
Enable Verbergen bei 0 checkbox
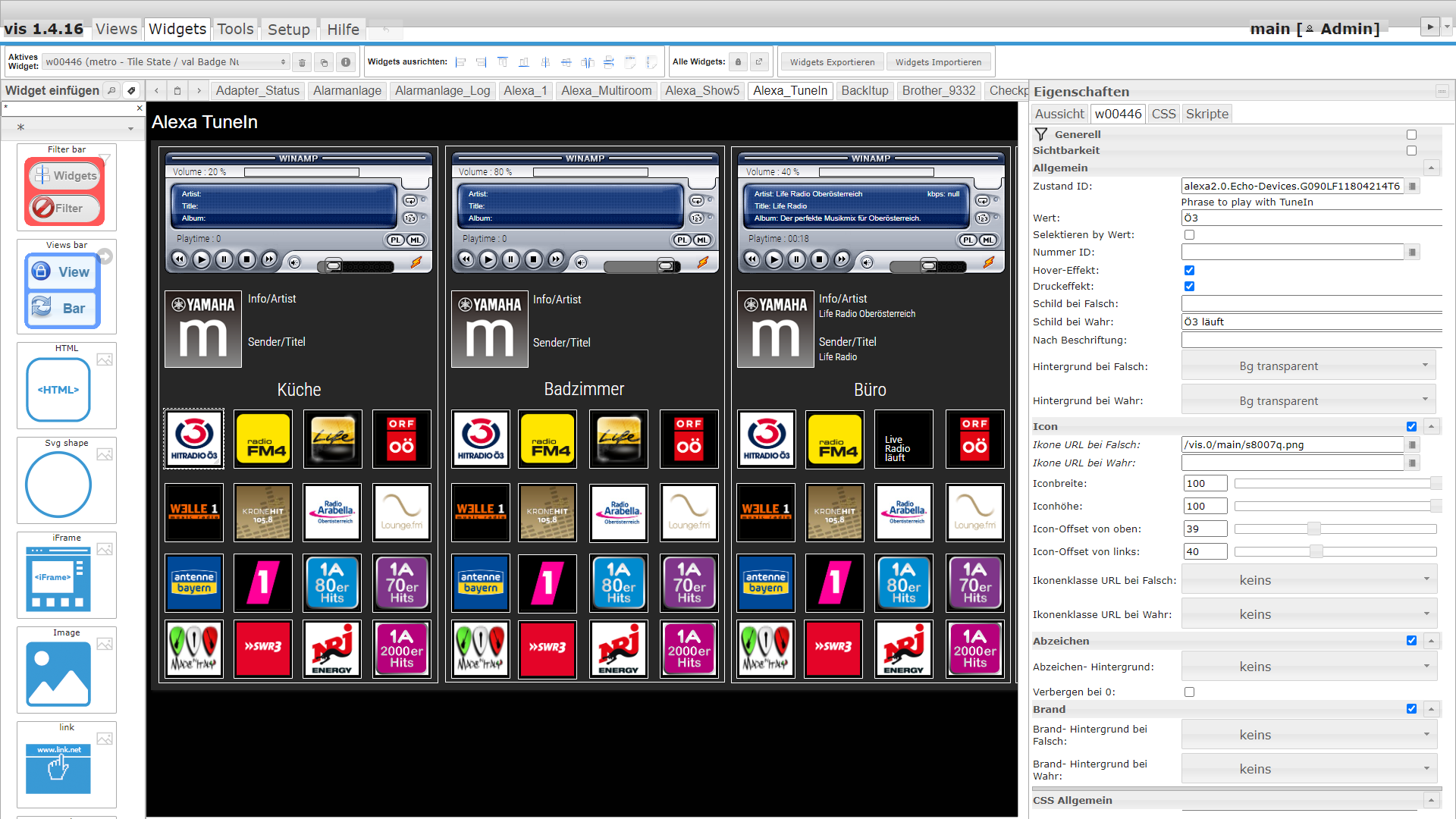coord(1189,692)
